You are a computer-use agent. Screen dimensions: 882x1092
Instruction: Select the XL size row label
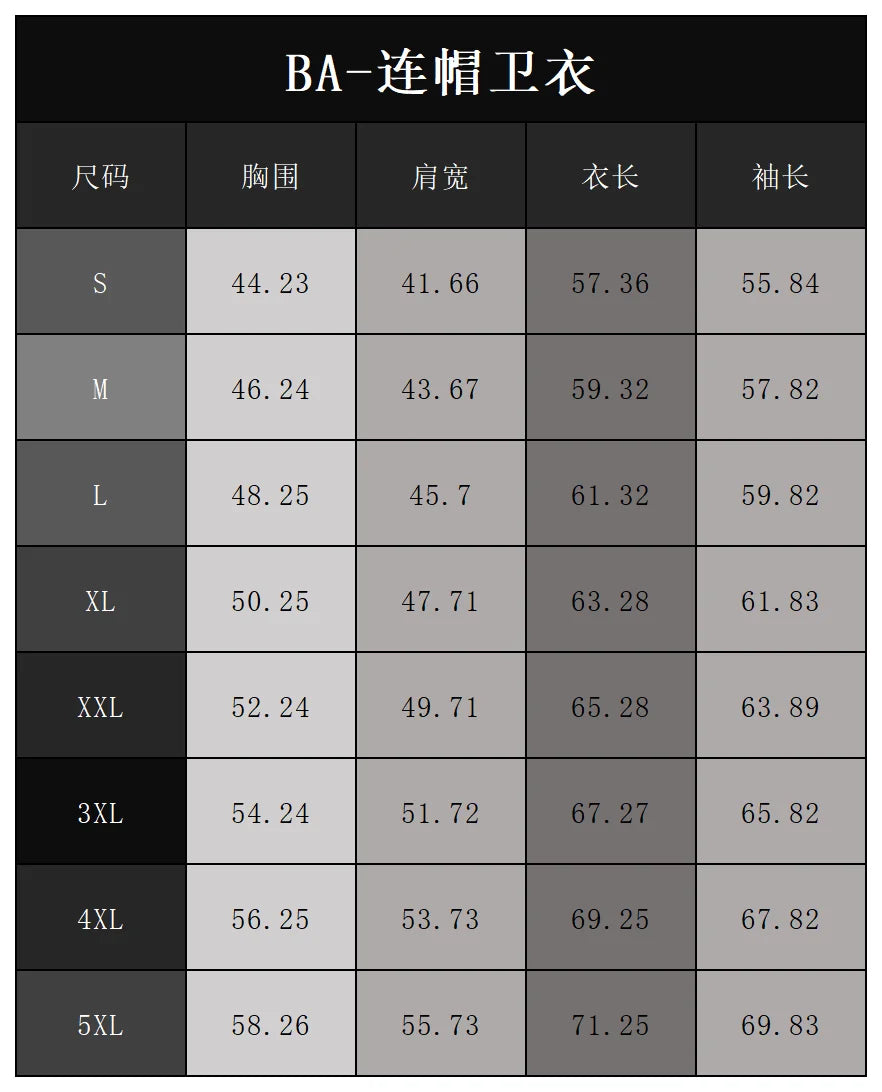100,601
